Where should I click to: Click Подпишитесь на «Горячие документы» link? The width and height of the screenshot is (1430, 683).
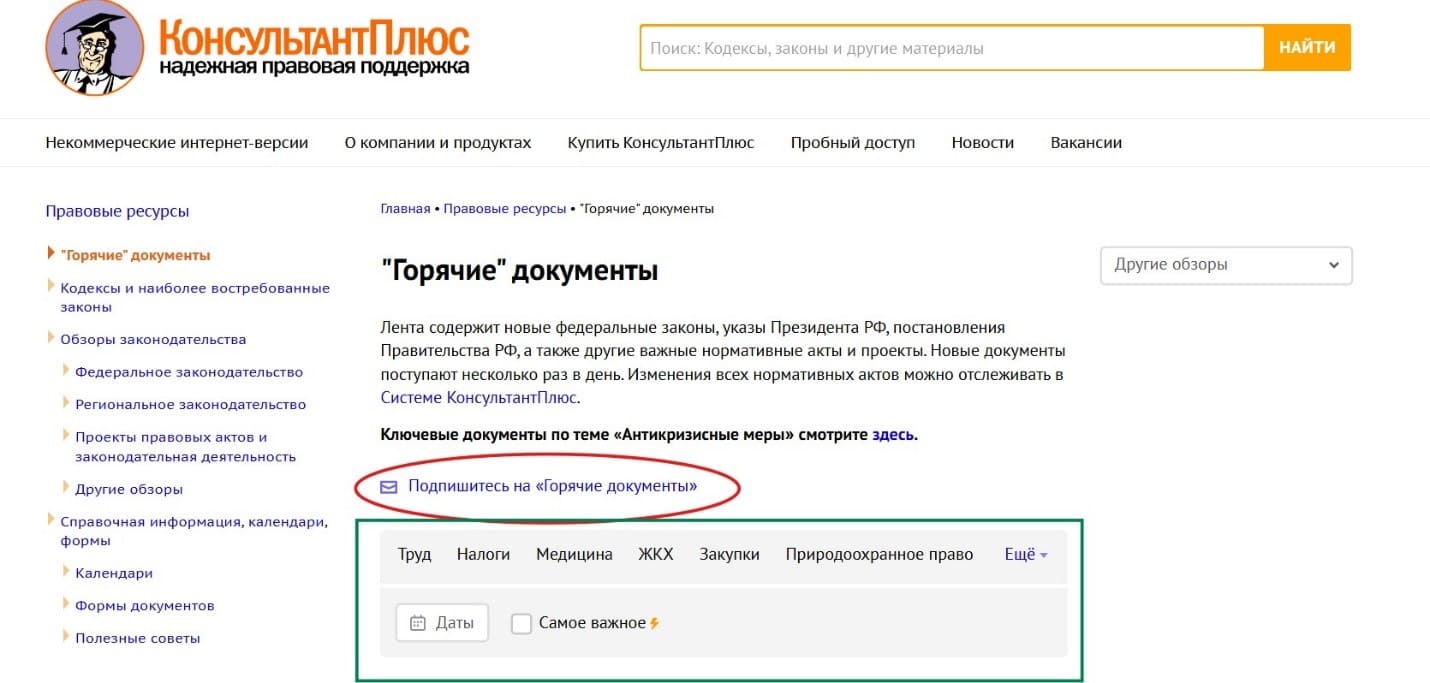tap(552, 486)
